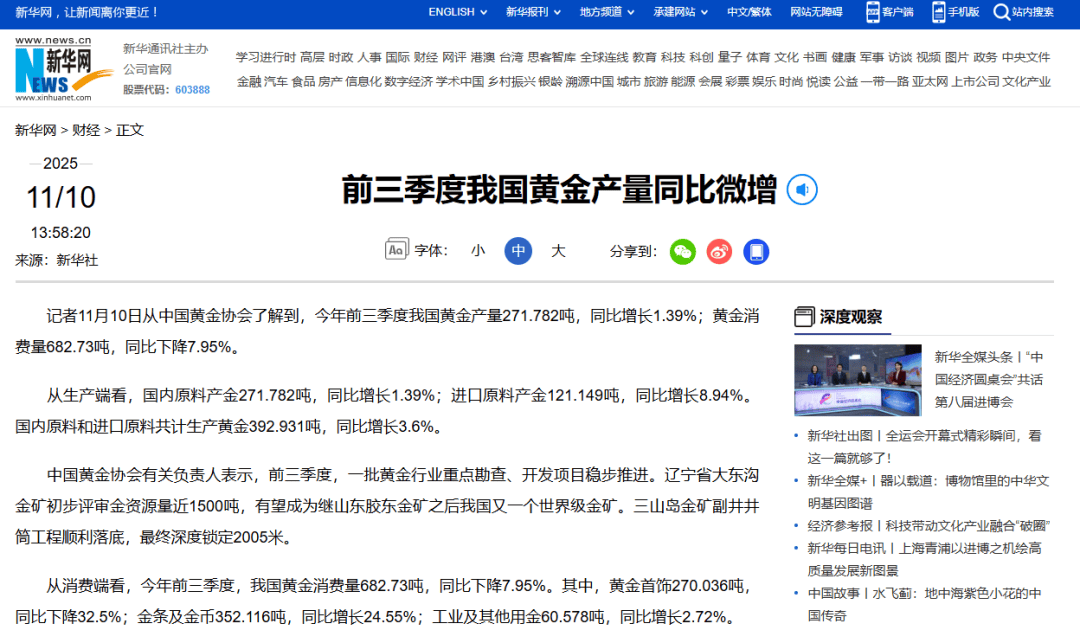
Task: Click the article title 前三季度我国黄金产量同比微增
Action: 559,190
